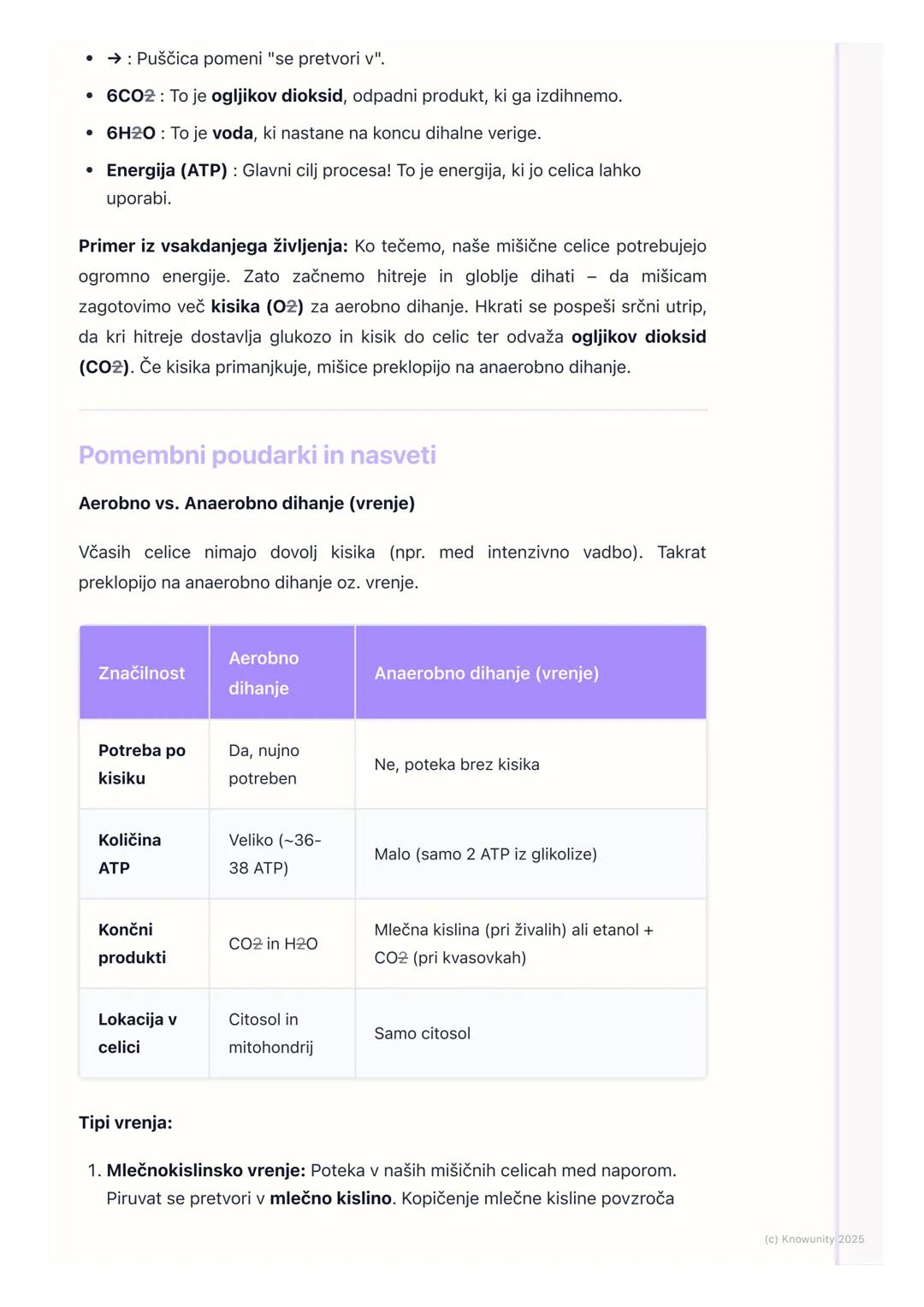The height and width of the screenshot is (1307, 924).
Task: Click the vertical scrollbar on the right edge
Action: point(838,650)
